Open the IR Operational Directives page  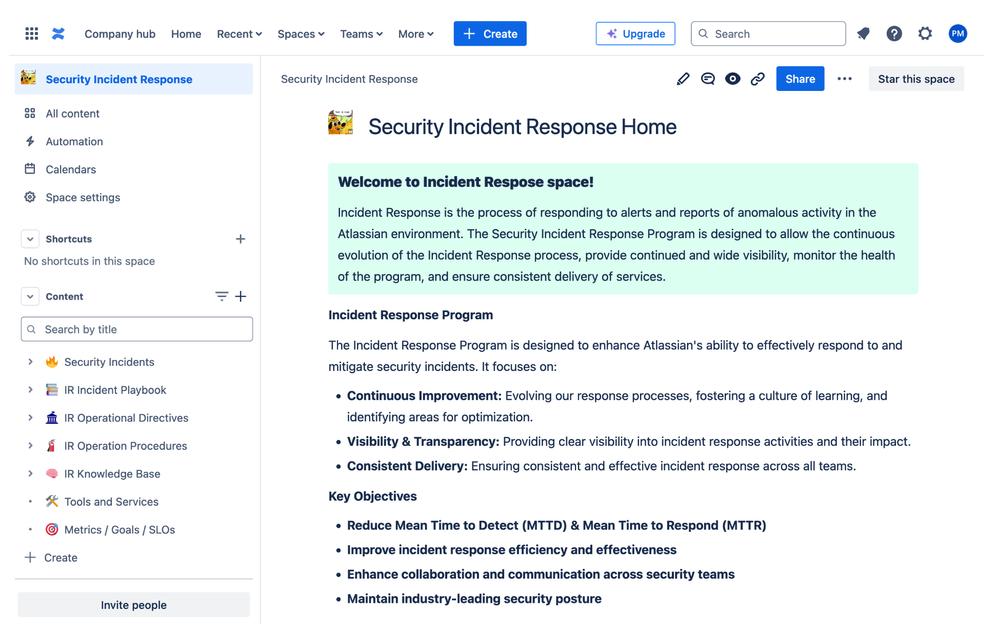126,418
